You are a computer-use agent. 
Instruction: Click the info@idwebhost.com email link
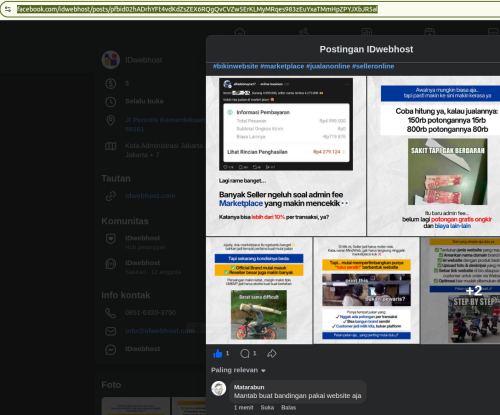[x=160, y=331]
